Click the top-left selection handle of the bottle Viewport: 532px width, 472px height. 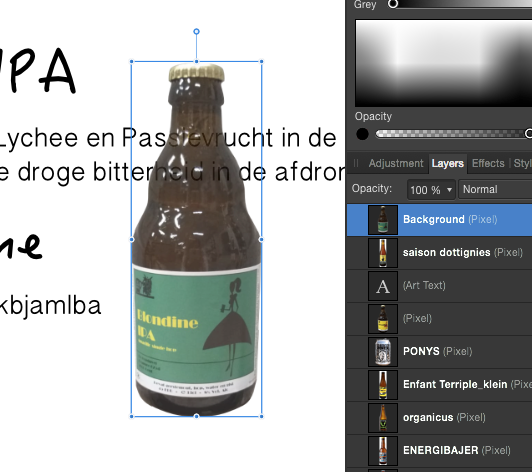[x=132, y=62]
